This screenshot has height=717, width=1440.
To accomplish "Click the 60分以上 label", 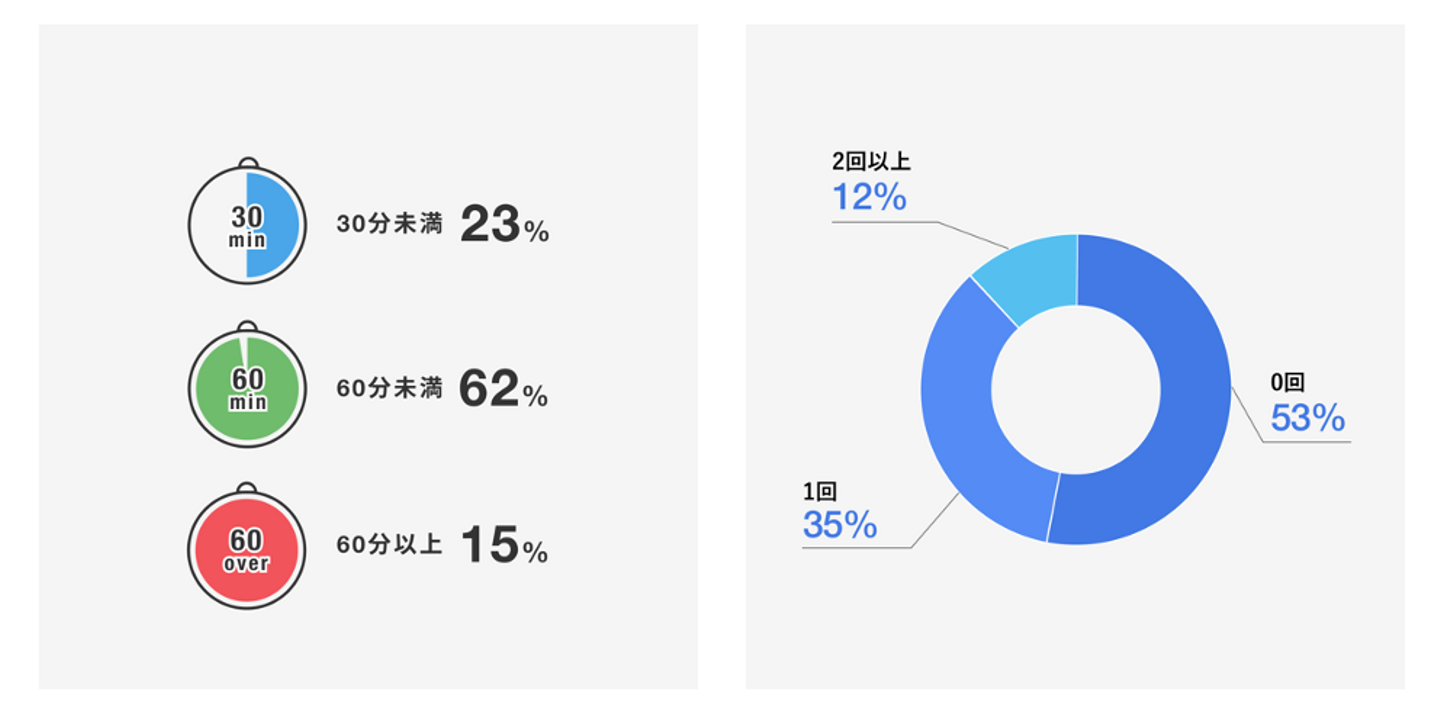I will pos(389,546).
